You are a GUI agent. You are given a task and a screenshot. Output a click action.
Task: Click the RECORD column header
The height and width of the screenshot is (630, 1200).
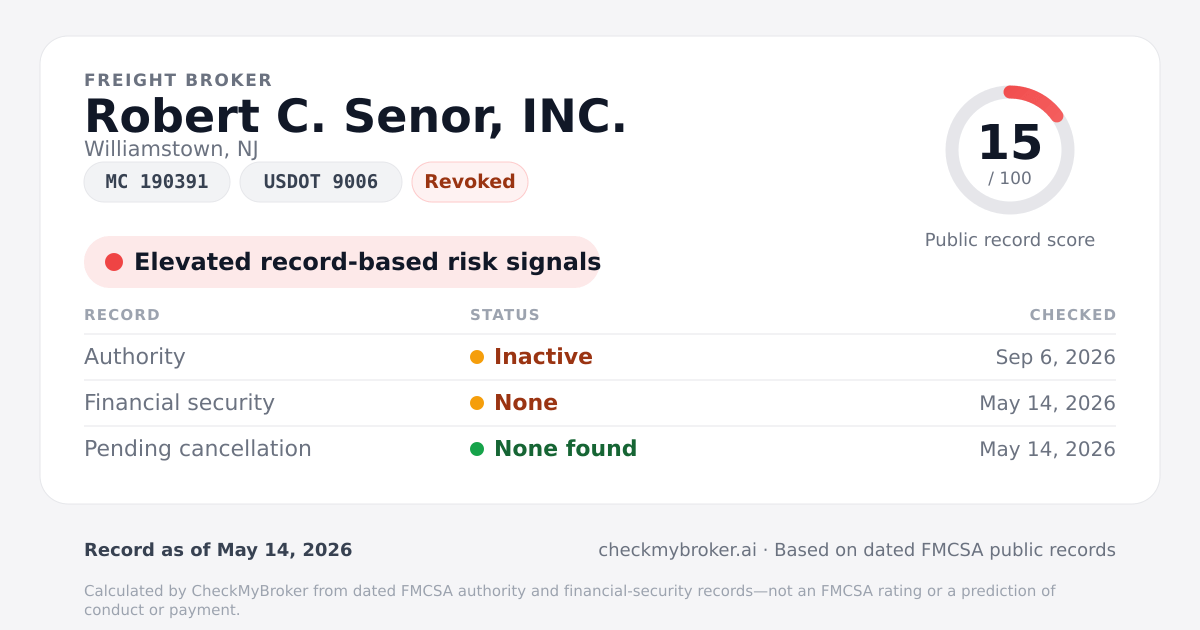(x=122, y=315)
